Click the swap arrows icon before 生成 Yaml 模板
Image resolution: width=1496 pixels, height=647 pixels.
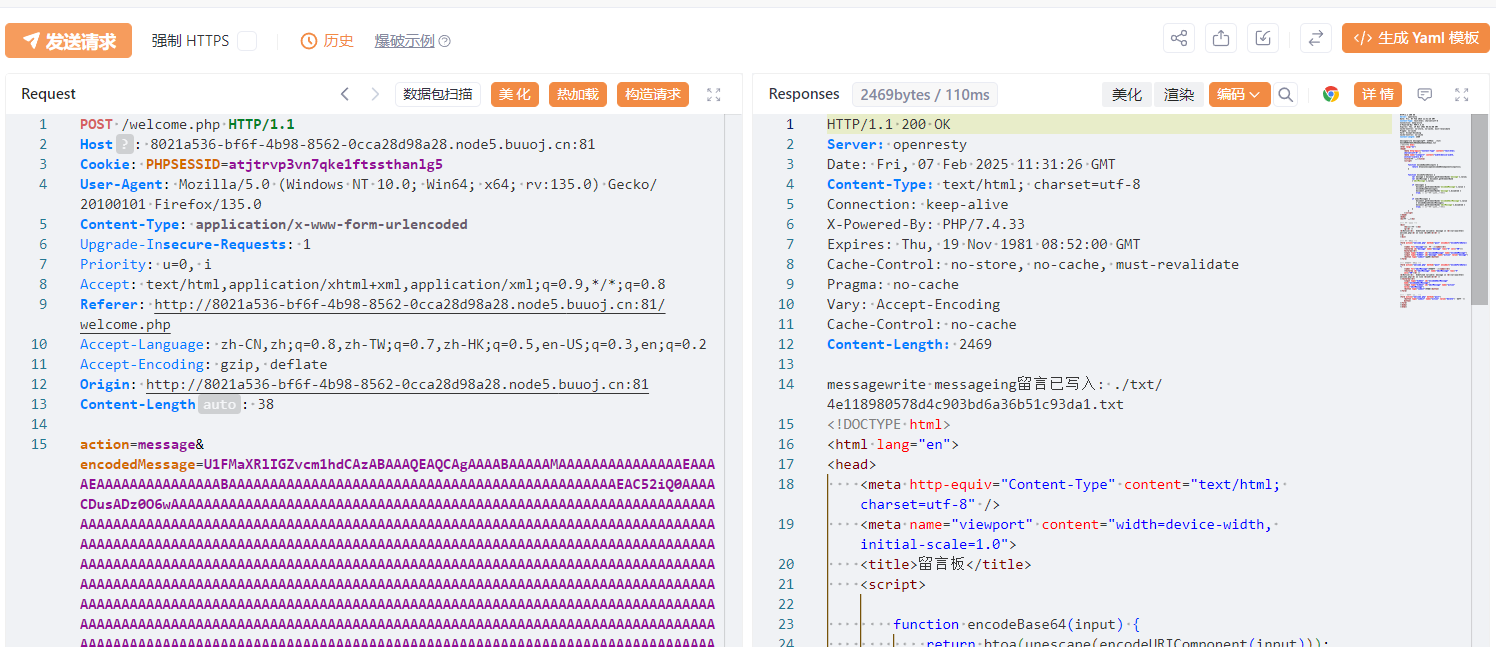click(x=1316, y=37)
